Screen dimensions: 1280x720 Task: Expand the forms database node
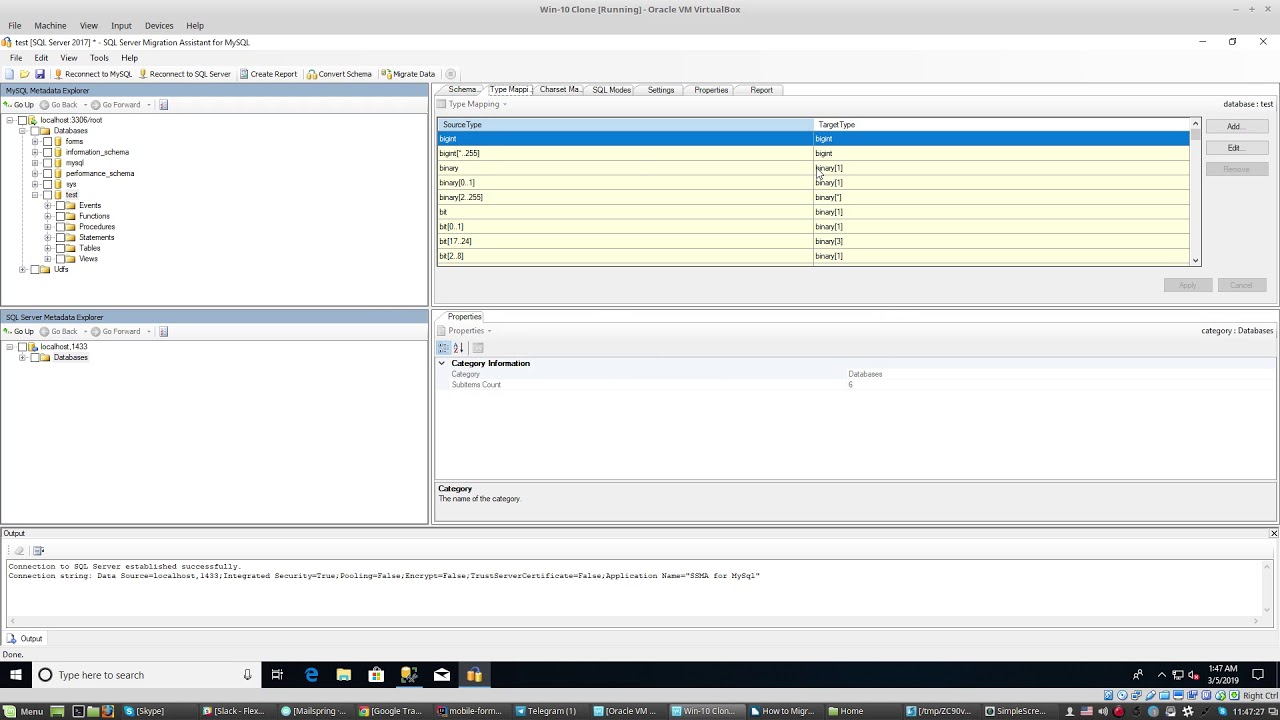[x=35, y=142]
